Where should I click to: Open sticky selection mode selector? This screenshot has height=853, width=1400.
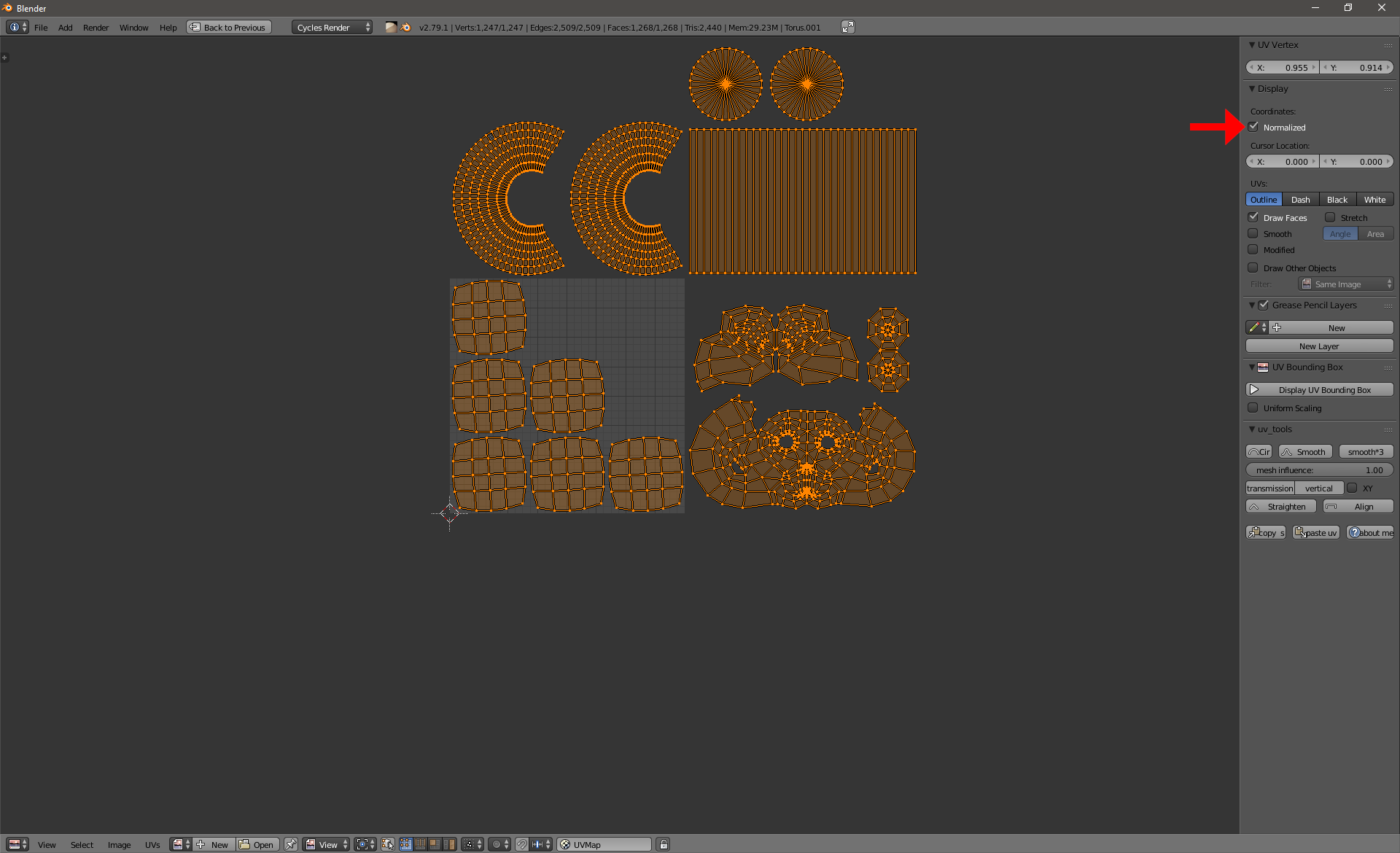click(472, 844)
